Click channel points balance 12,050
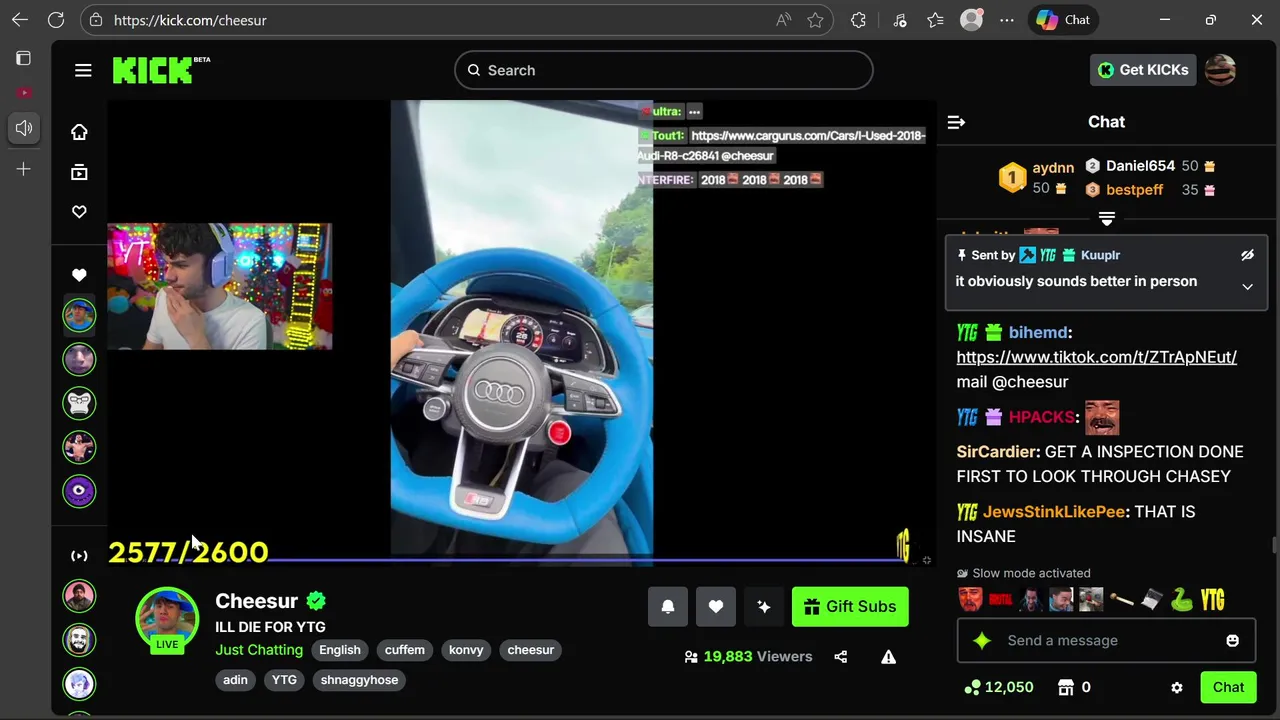The image size is (1280, 720). 998,688
